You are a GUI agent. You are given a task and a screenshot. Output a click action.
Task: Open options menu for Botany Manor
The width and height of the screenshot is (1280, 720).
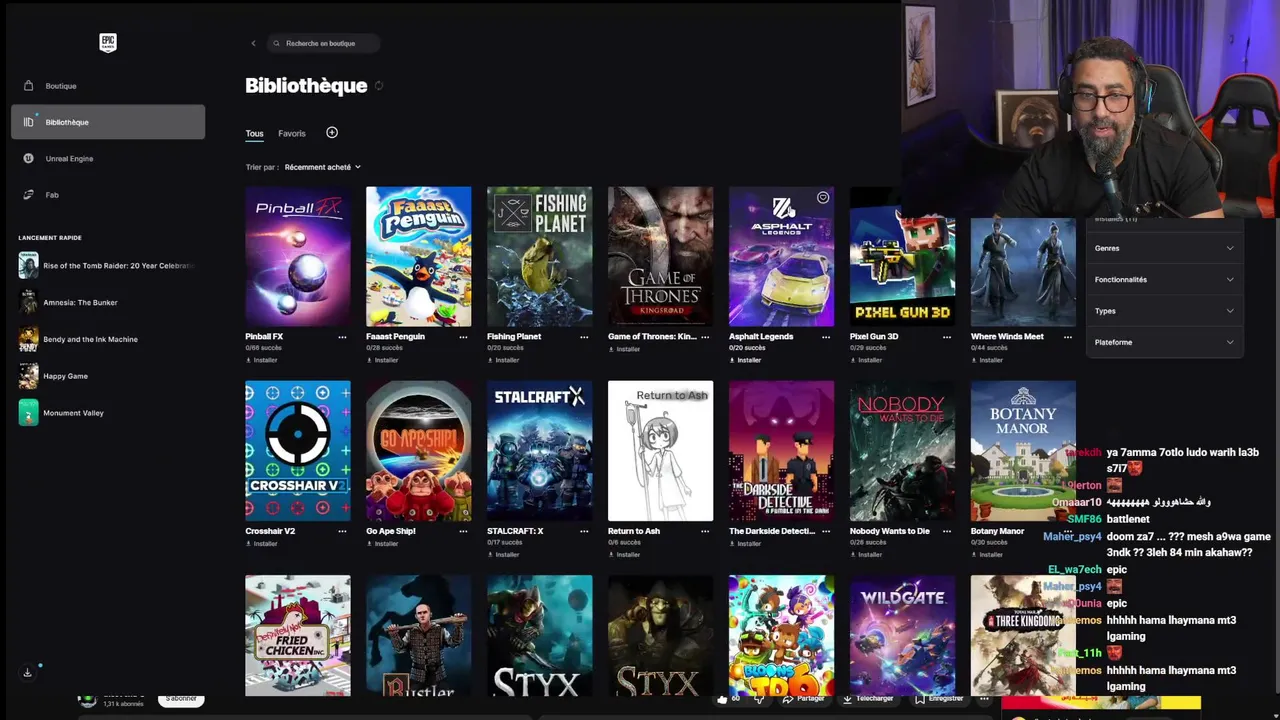[x=1068, y=532]
